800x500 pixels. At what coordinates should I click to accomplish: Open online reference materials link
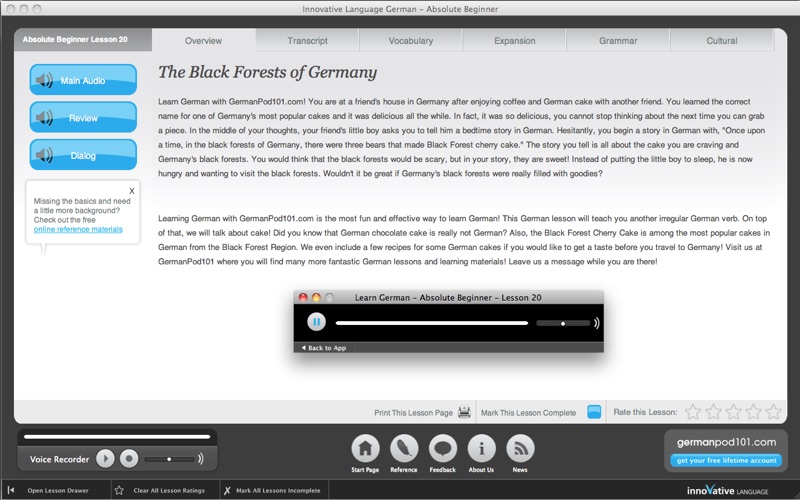[x=78, y=229]
